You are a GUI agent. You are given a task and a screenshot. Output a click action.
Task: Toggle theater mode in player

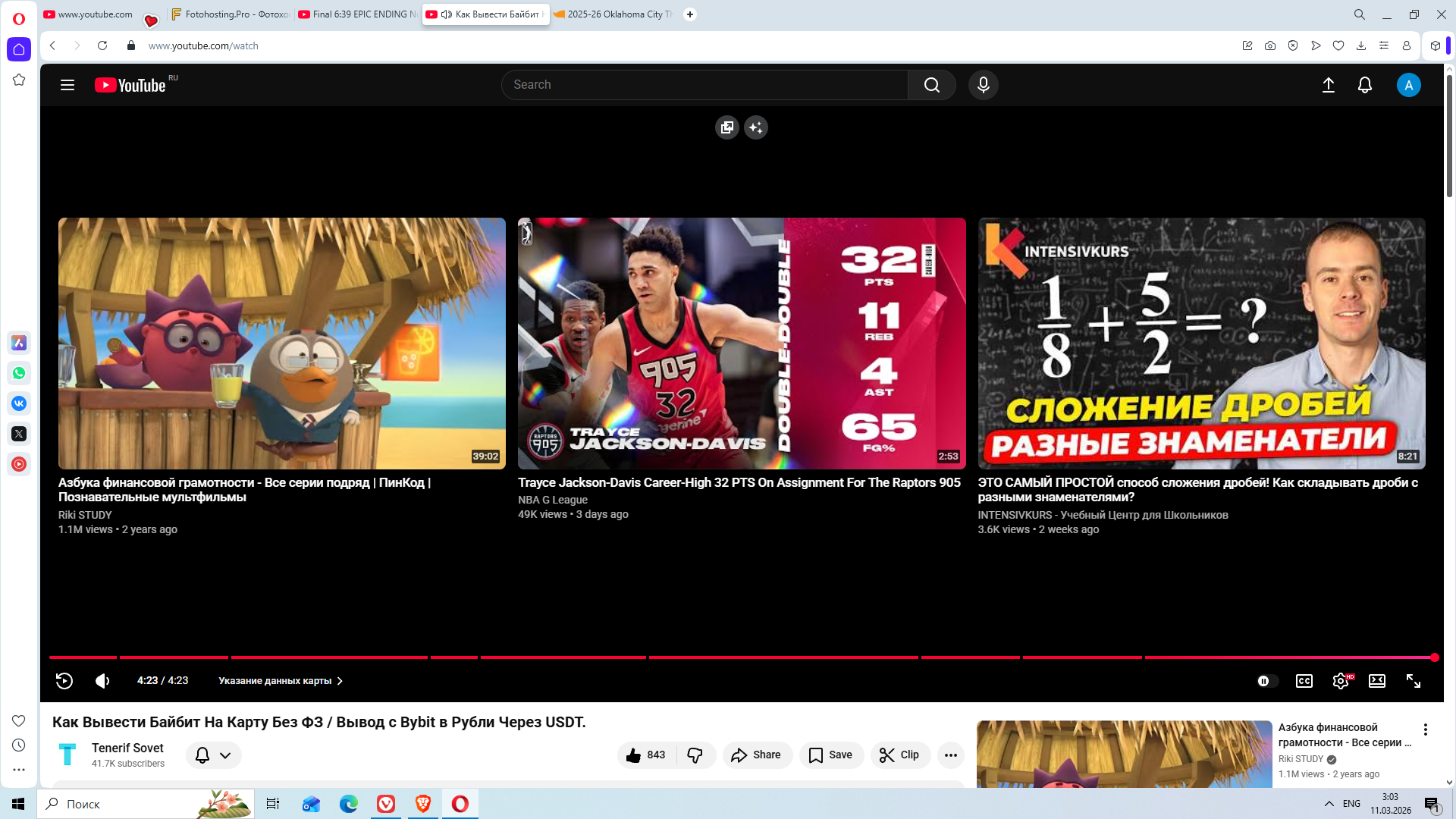point(1376,681)
